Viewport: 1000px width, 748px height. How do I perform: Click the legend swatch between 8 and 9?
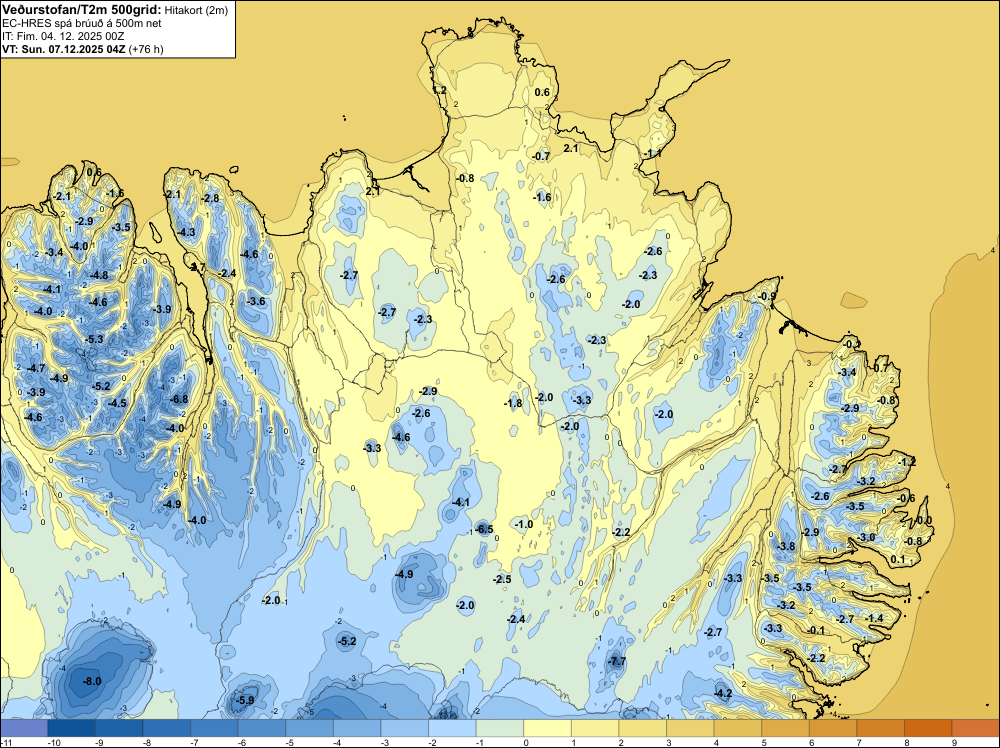(x=928, y=728)
